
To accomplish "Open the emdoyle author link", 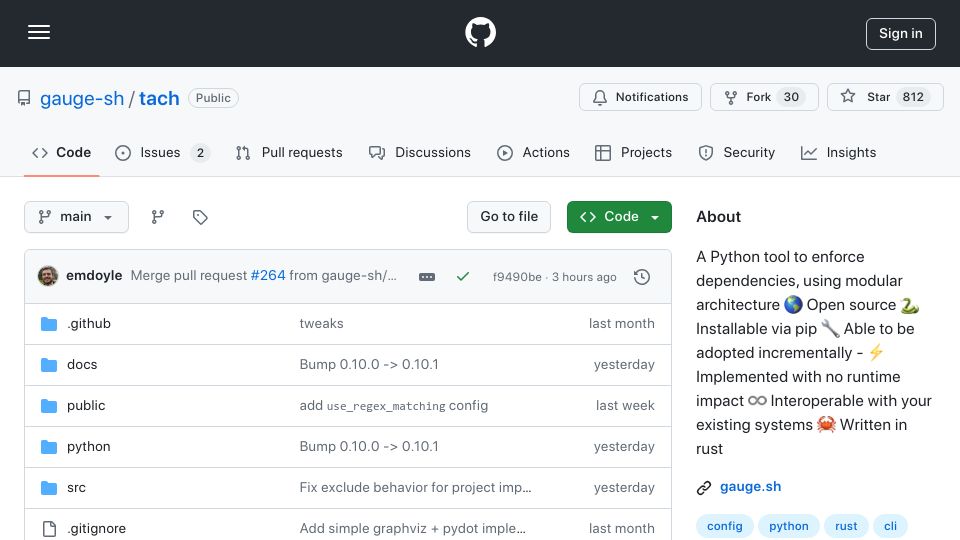I will pos(94,276).
